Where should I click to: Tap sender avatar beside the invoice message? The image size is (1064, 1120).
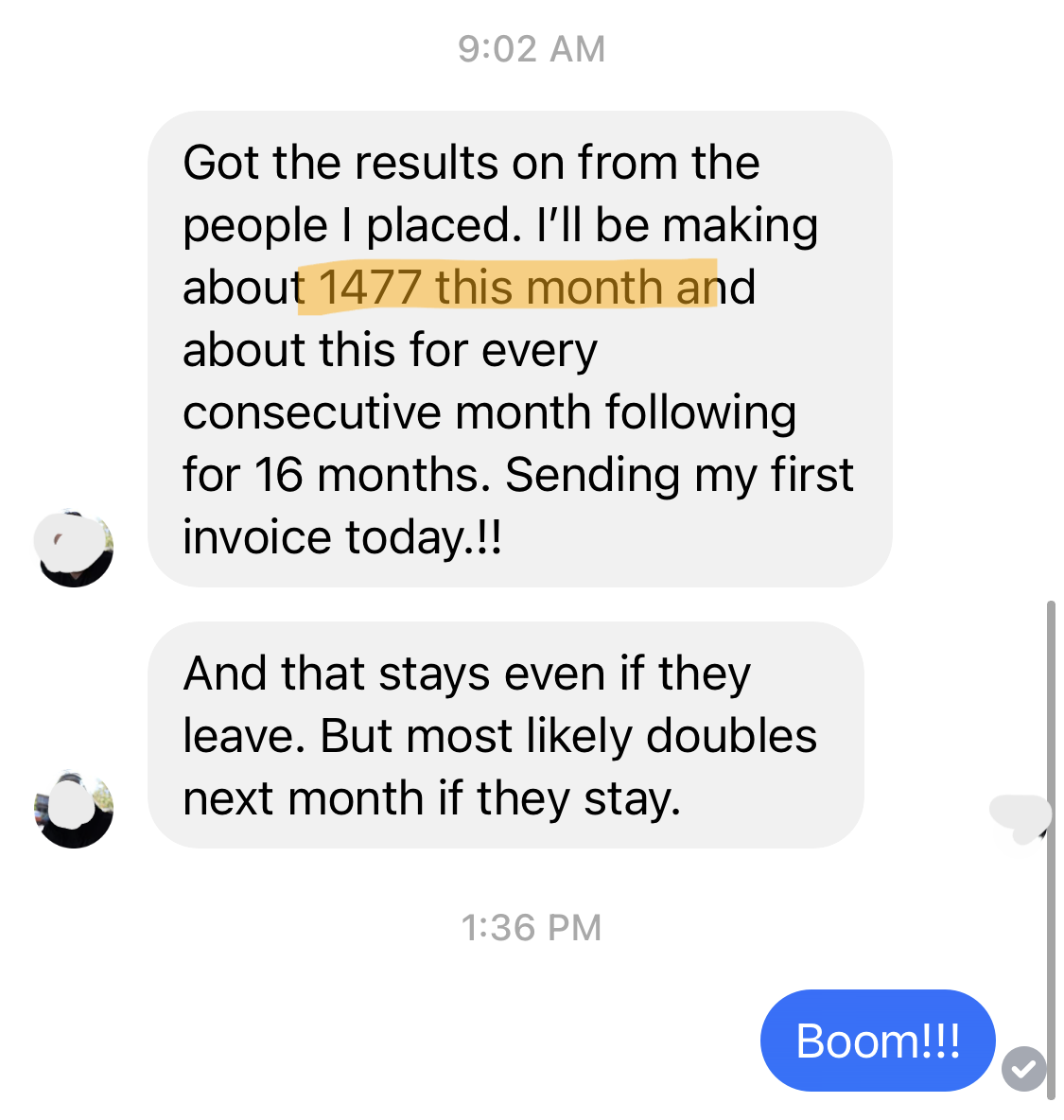pyautogui.click(x=74, y=549)
